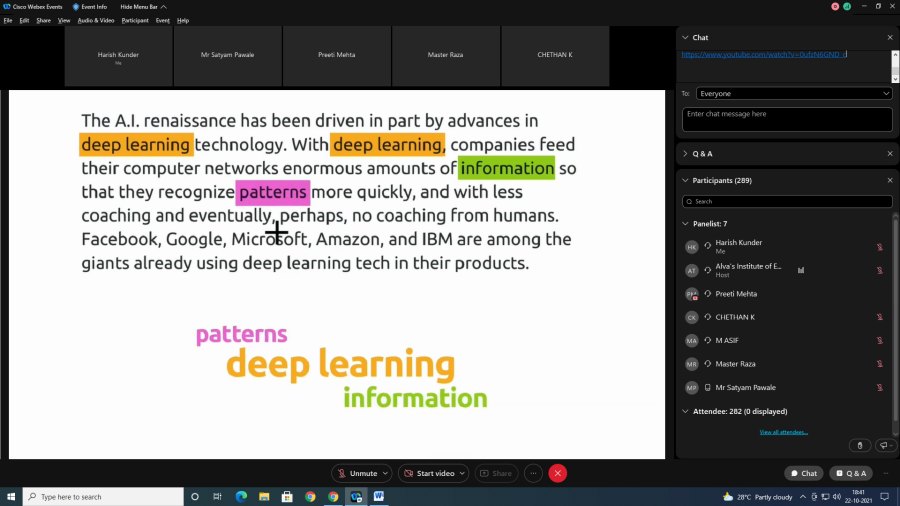900x506 pixels.
Task: Open the Help menu
Action: (x=183, y=21)
